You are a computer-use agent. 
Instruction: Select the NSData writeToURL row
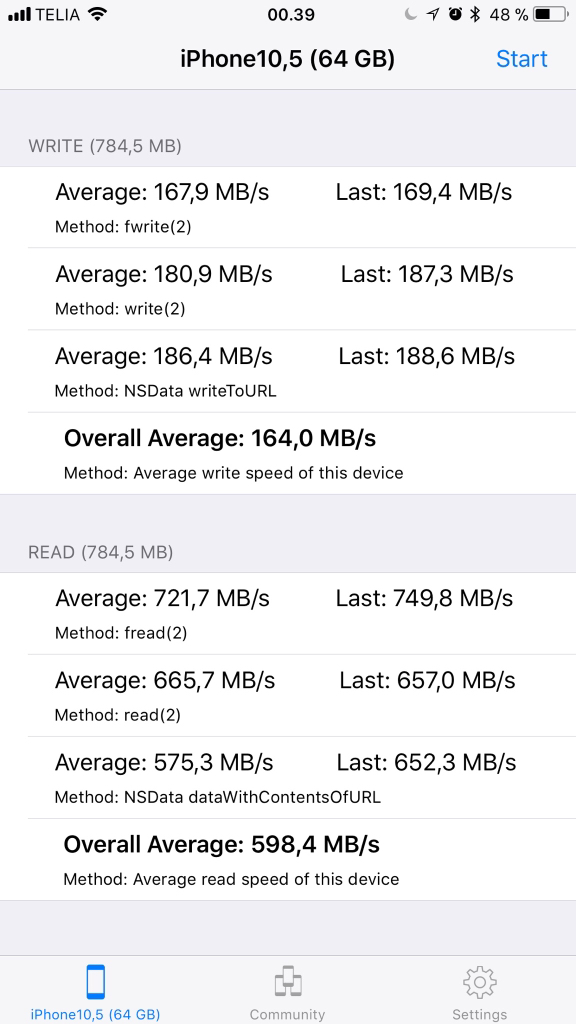288,371
